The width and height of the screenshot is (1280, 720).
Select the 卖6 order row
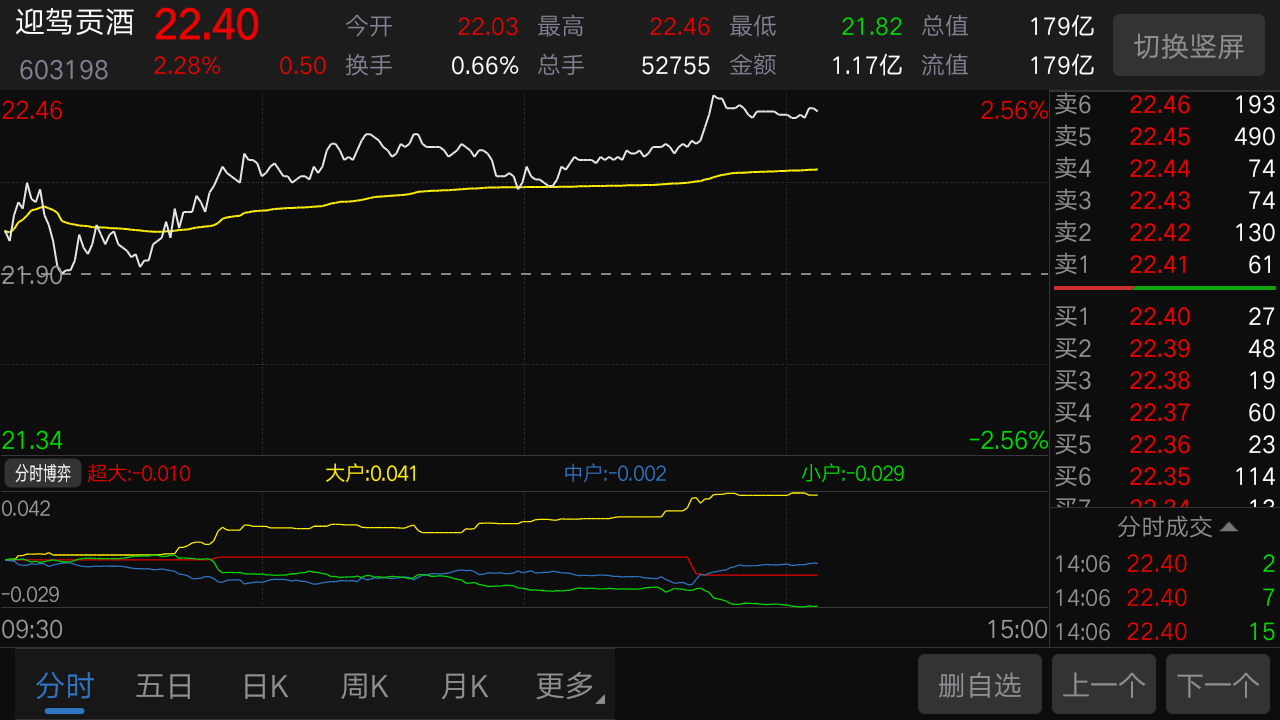click(x=1165, y=104)
